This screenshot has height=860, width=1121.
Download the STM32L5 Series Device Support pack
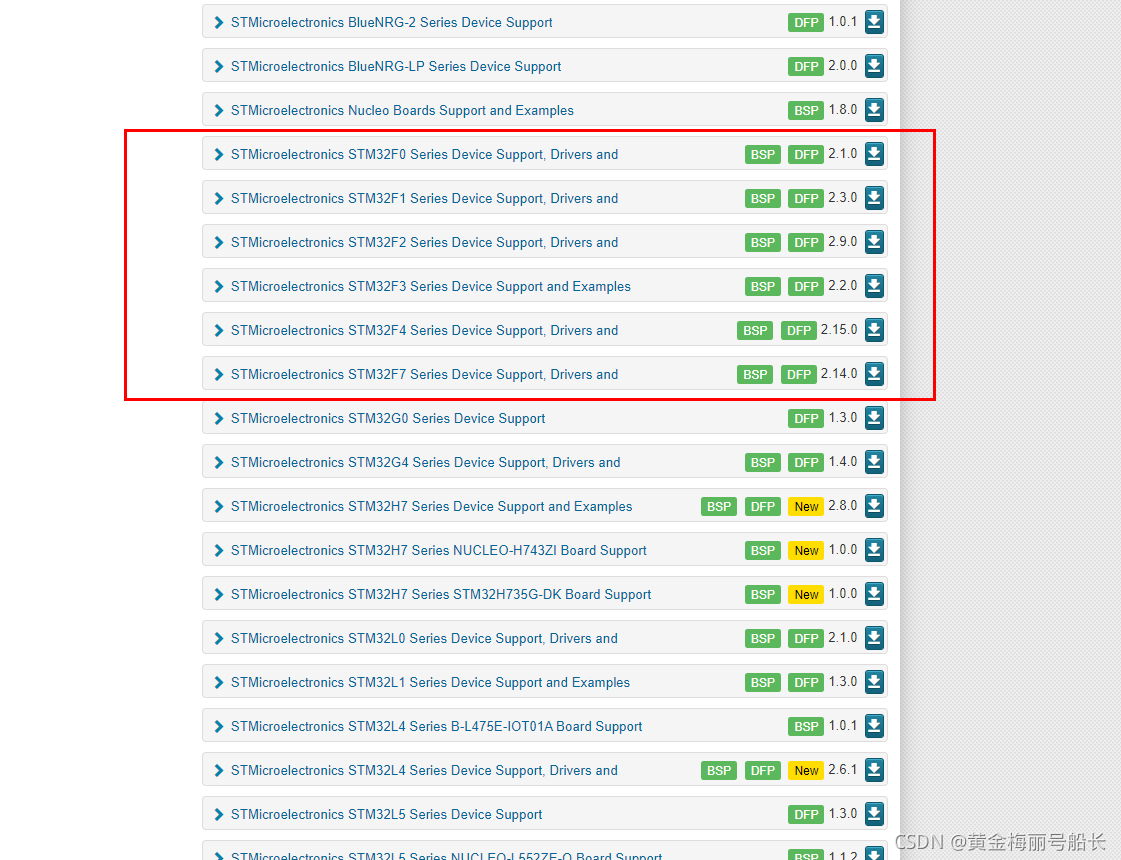pyautogui.click(x=874, y=814)
